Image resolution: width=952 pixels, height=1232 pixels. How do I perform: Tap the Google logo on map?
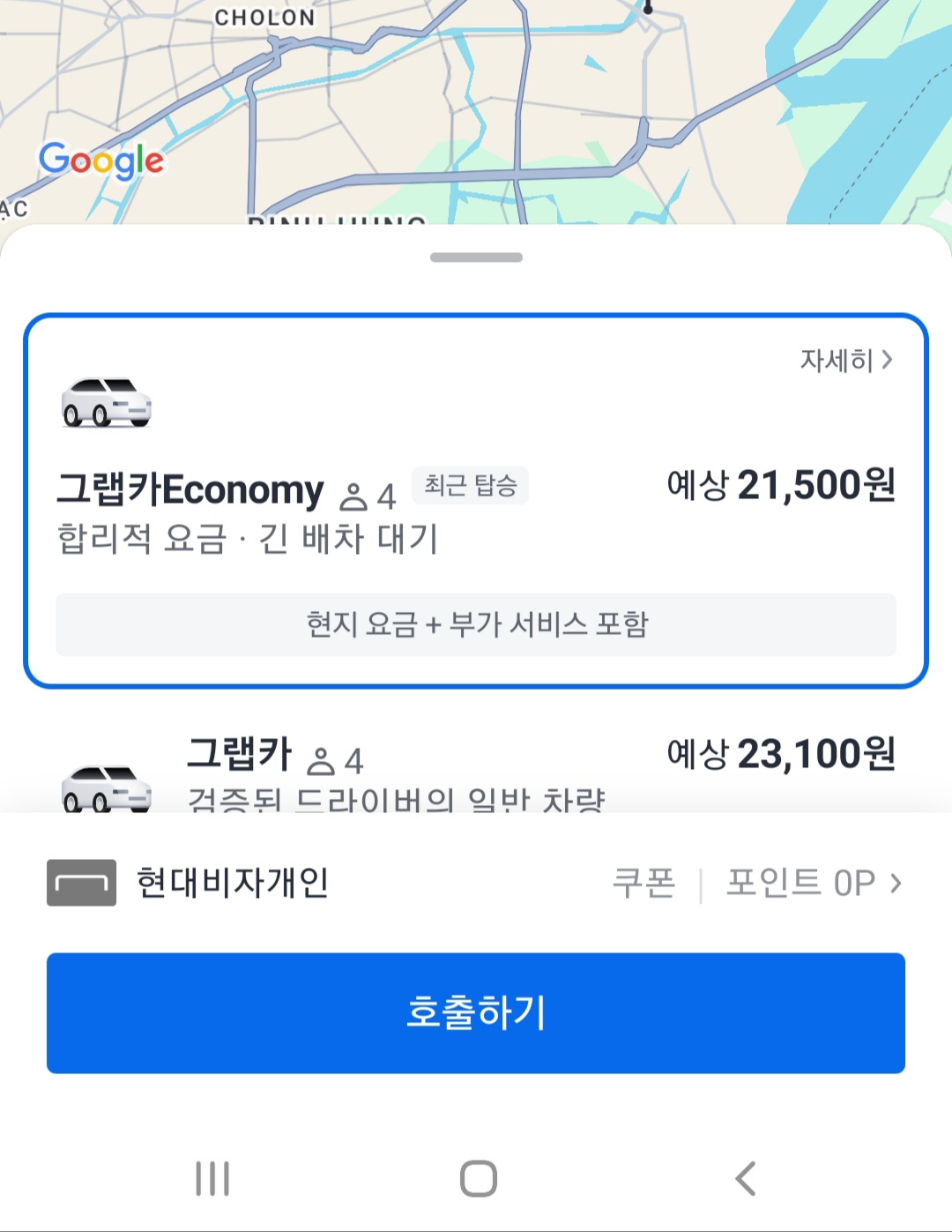[x=101, y=161]
